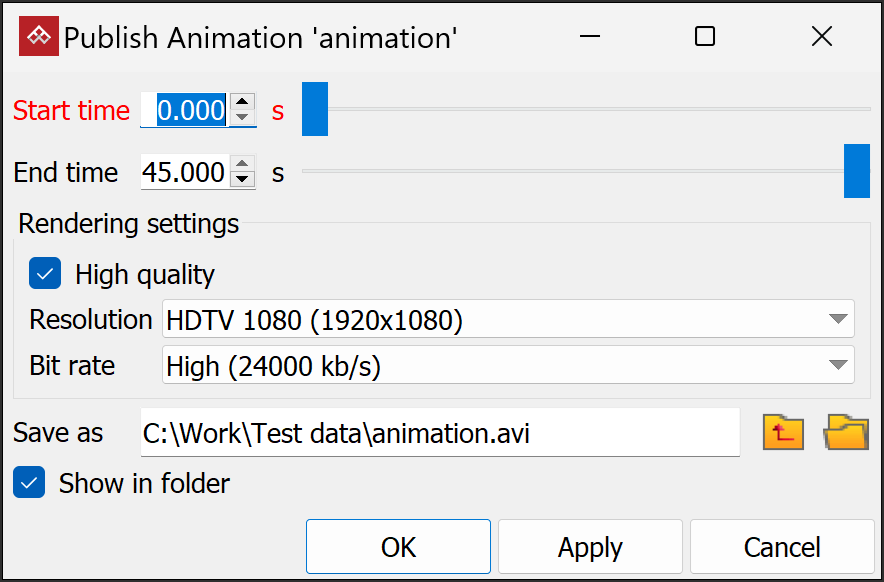Increase End time with up spinner arrow
Viewport: 884px width, 582px height.
[242, 164]
